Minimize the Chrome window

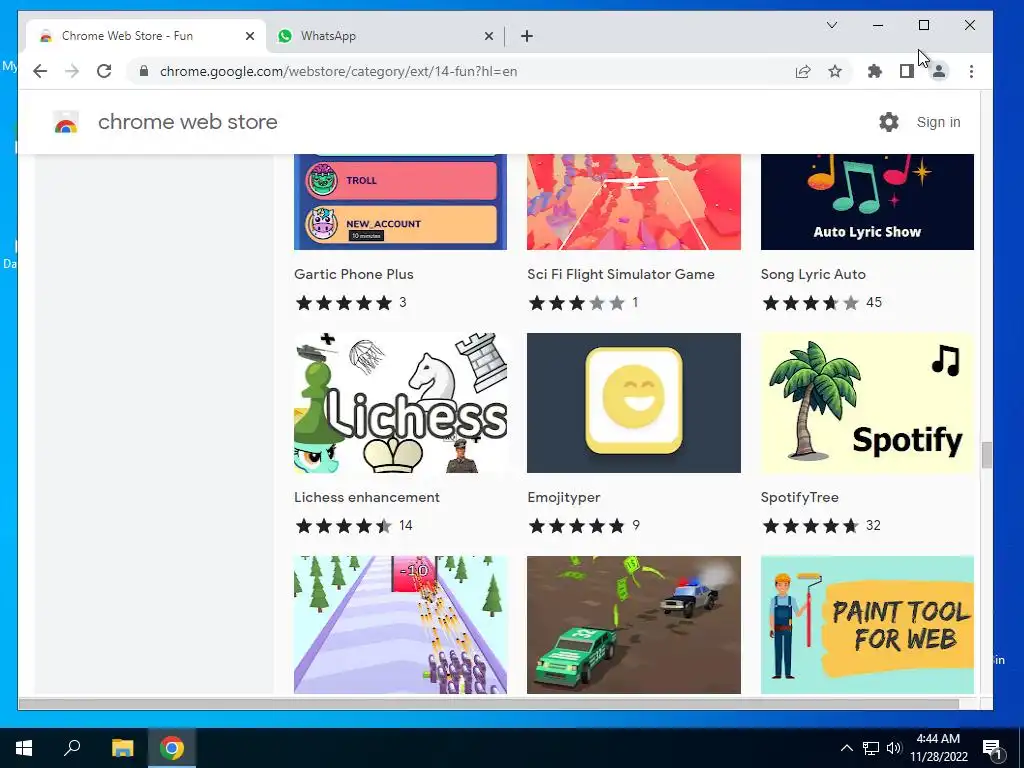click(x=878, y=25)
